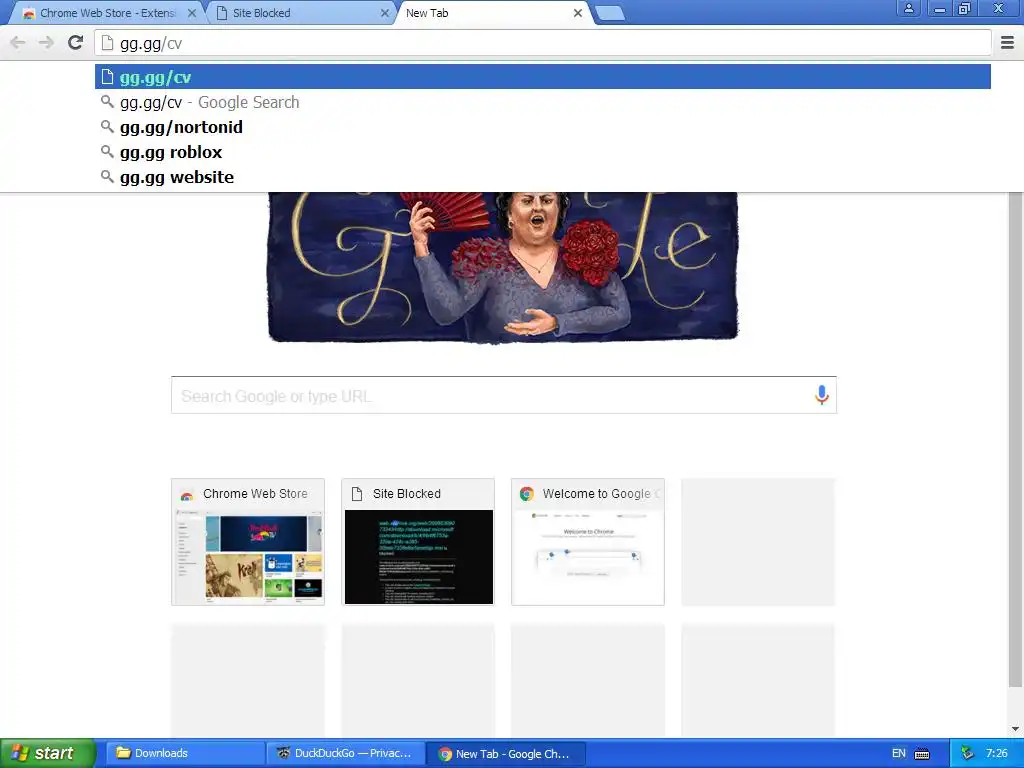Click the page vertical scrollbar
This screenshot has width=1024, height=768.
coord(1015,438)
